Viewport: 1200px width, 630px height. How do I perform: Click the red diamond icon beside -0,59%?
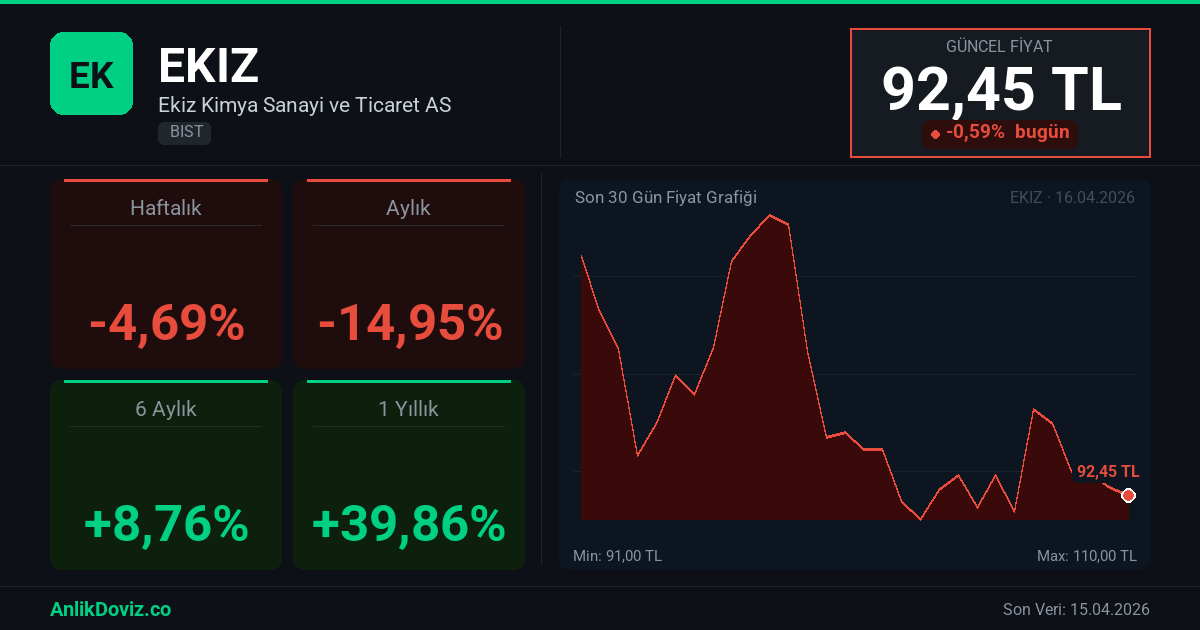[935, 134]
